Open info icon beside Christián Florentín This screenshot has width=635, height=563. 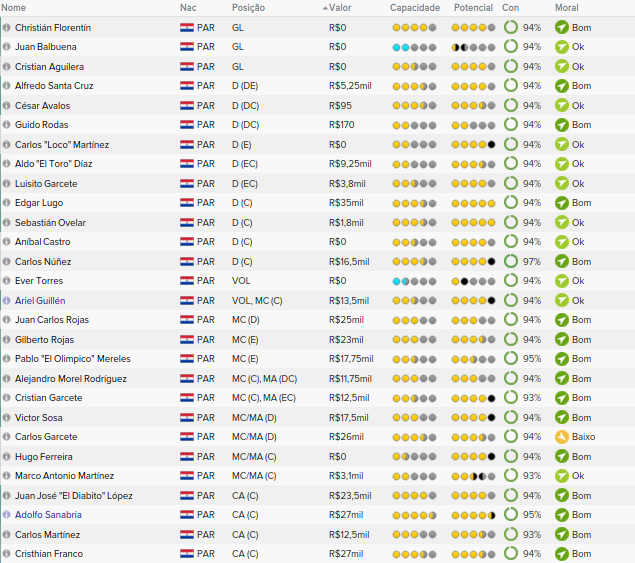[x=6, y=28]
